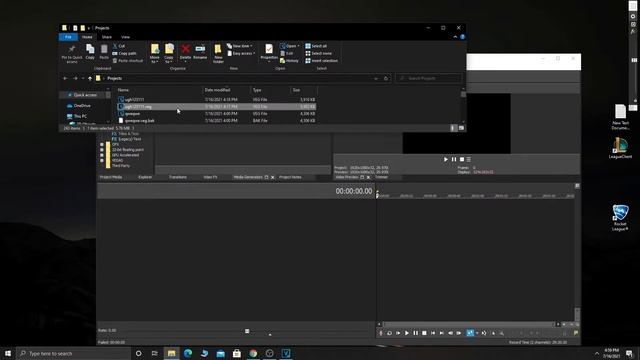640x360 pixels.
Task: Switch Explorer to large icons view
Action: 461,128
